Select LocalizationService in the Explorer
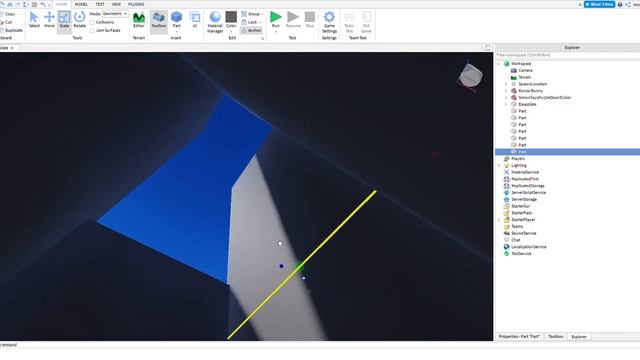 point(529,247)
